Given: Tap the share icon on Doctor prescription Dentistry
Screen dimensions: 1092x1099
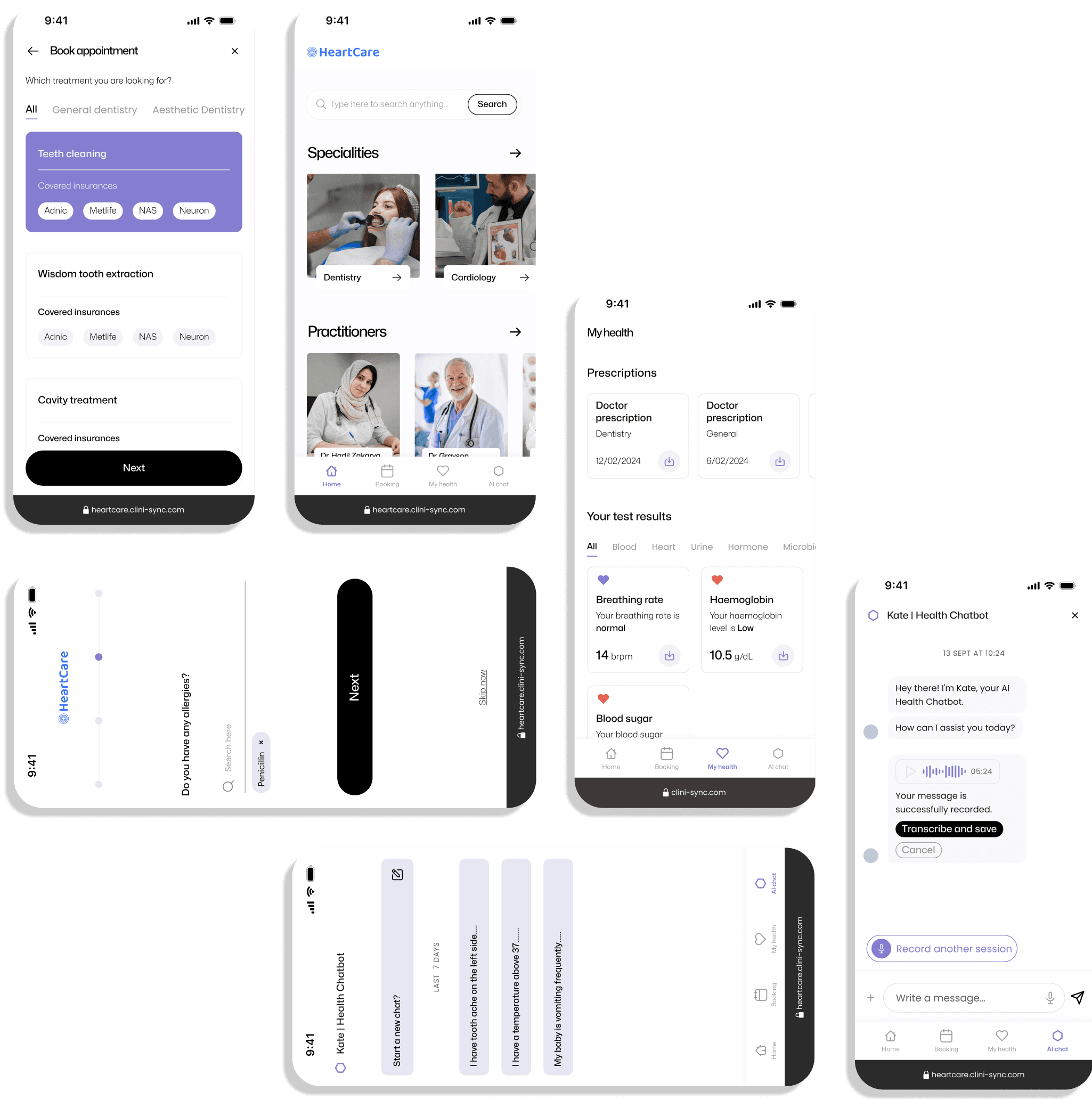Looking at the screenshot, I should (x=668, y=461).
